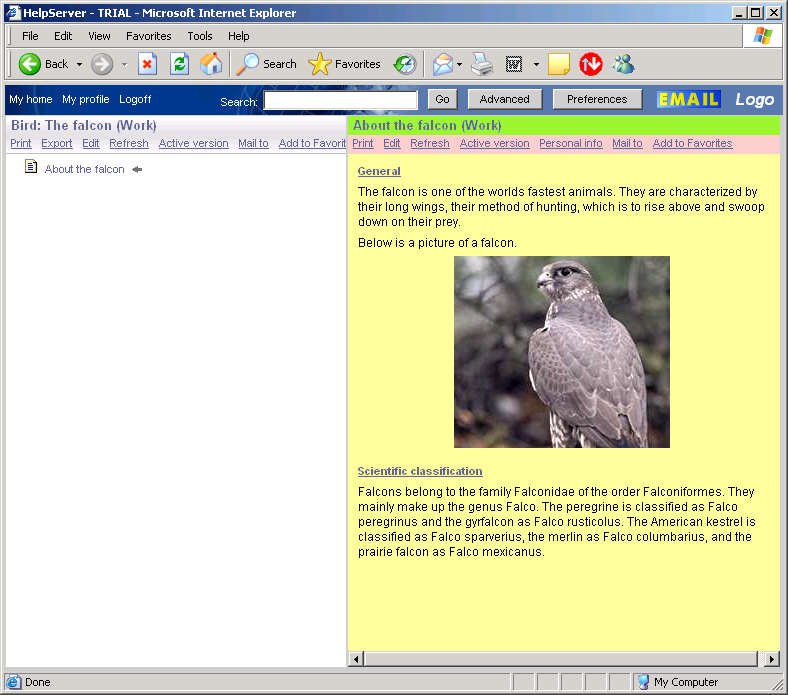The image size is (788, 695).
Task: Click Refresh in left Bird pane
Action: point(129,143)
